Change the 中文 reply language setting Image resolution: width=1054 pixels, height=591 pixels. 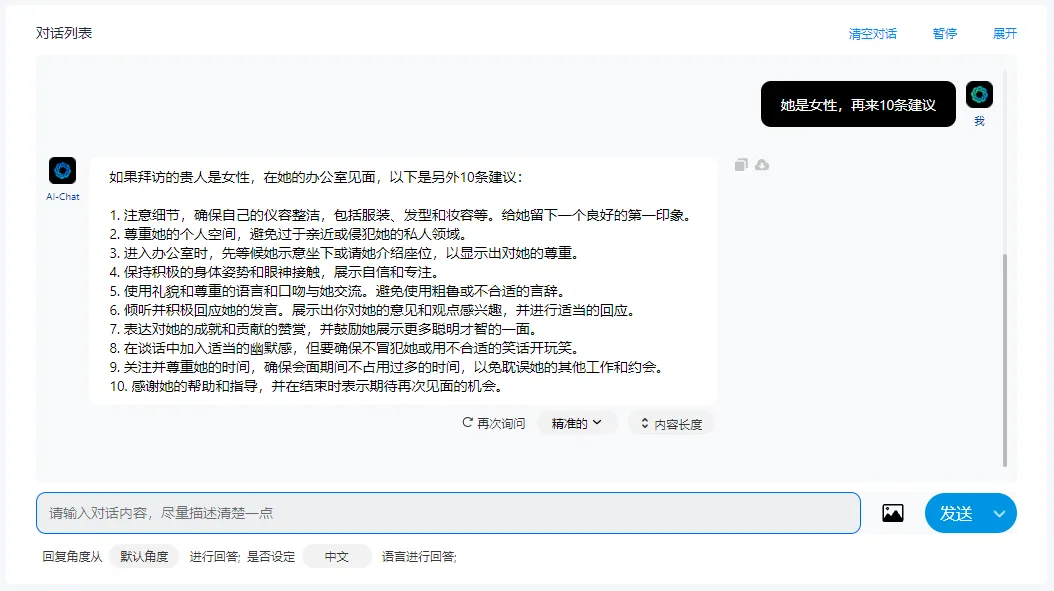click(337, 557)
